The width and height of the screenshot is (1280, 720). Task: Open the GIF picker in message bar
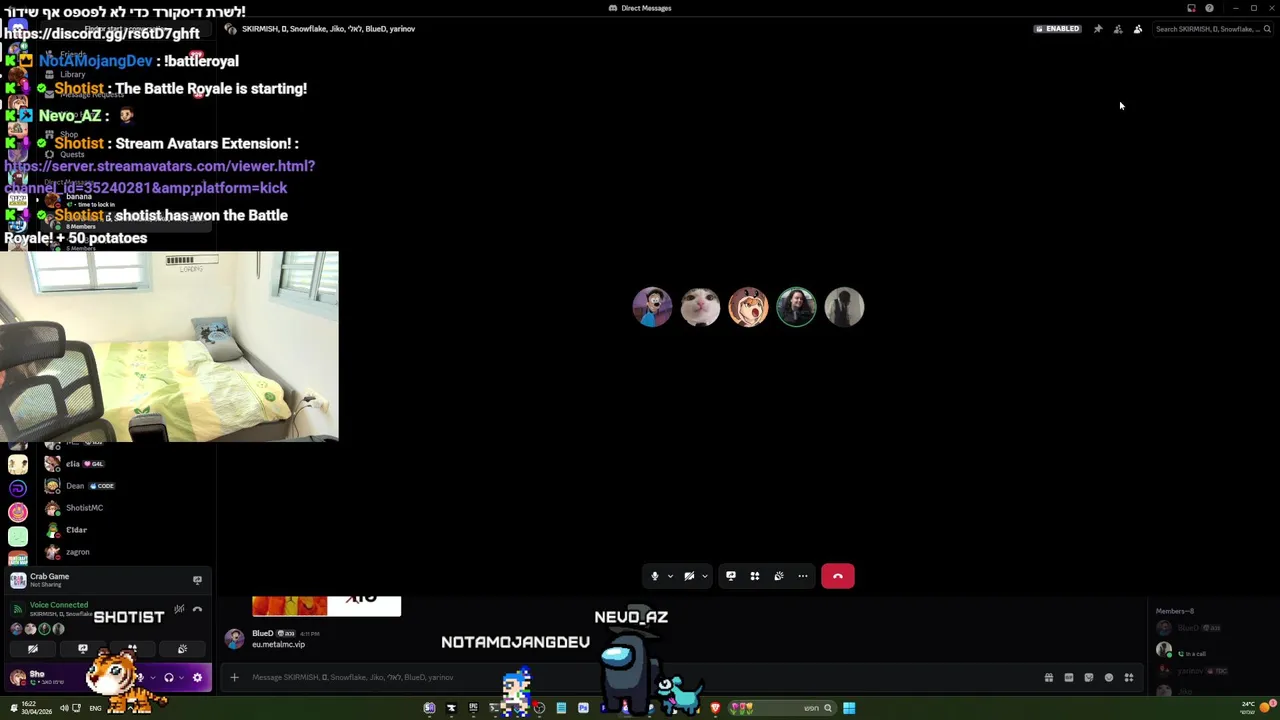pyautogui.click(x=1069, y=678)
